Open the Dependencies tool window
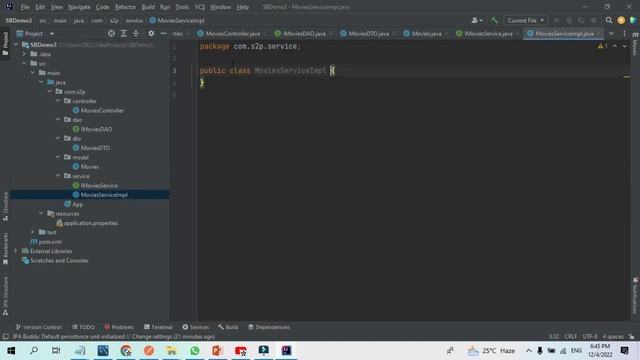 269,327
